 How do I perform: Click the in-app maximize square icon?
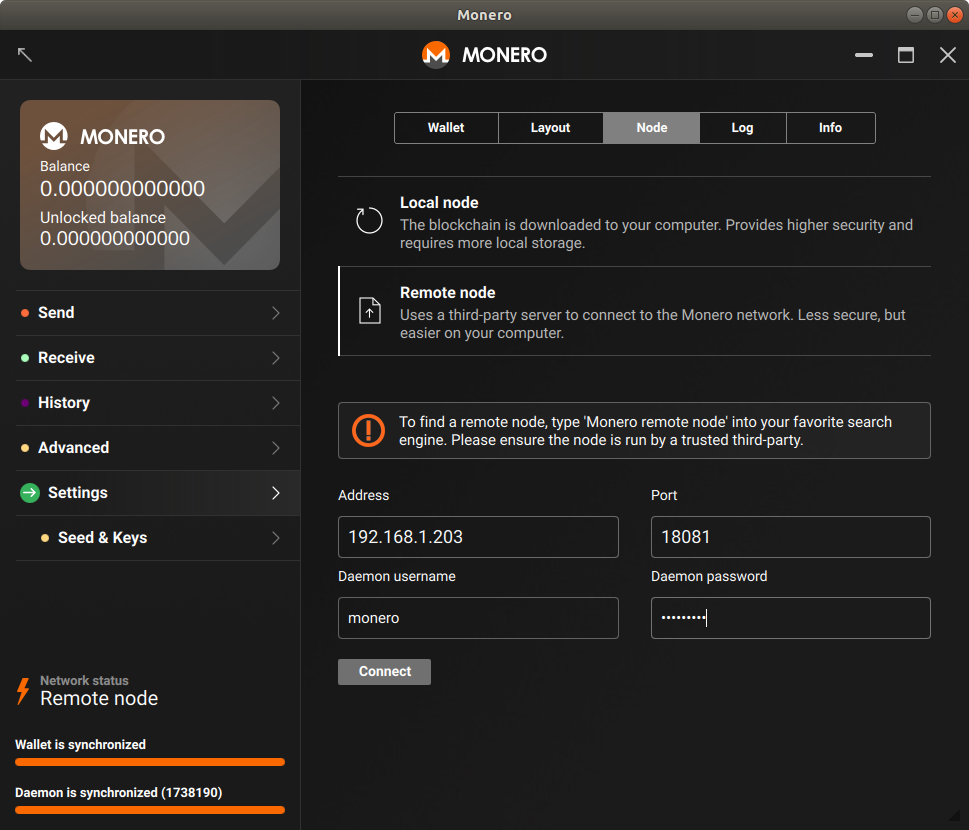(x=906, y=55)
